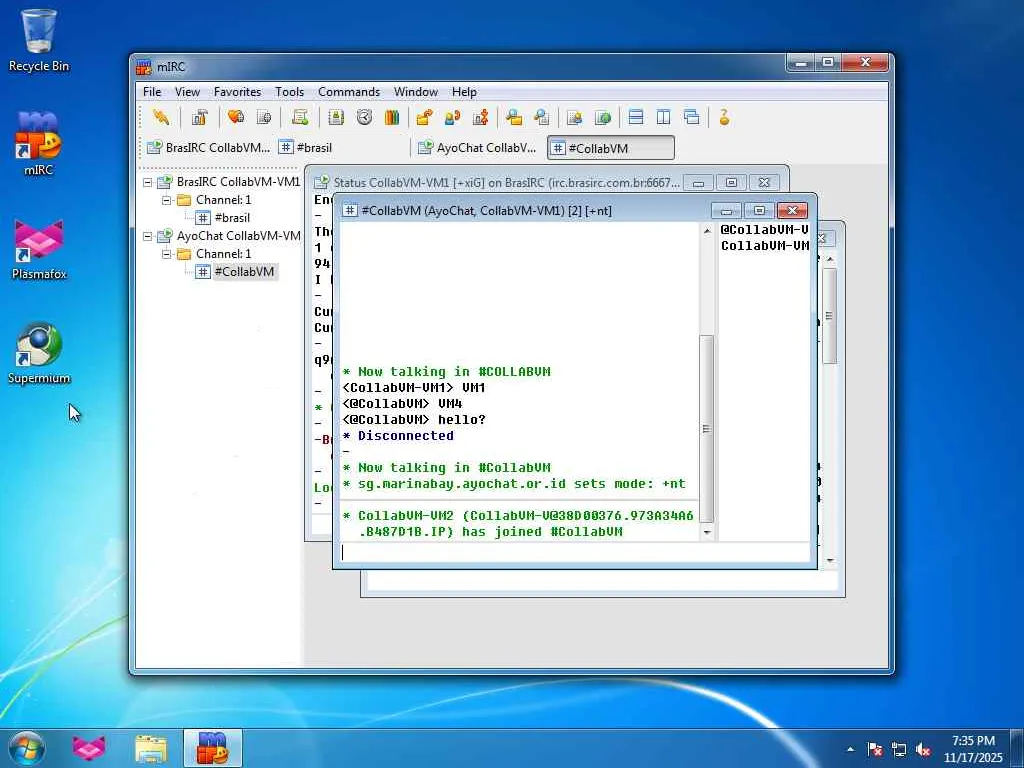The height and width of the screenshot is (768, 1024).
Task: Click the #CollabVM switchbar button
Action: (611, 148)
